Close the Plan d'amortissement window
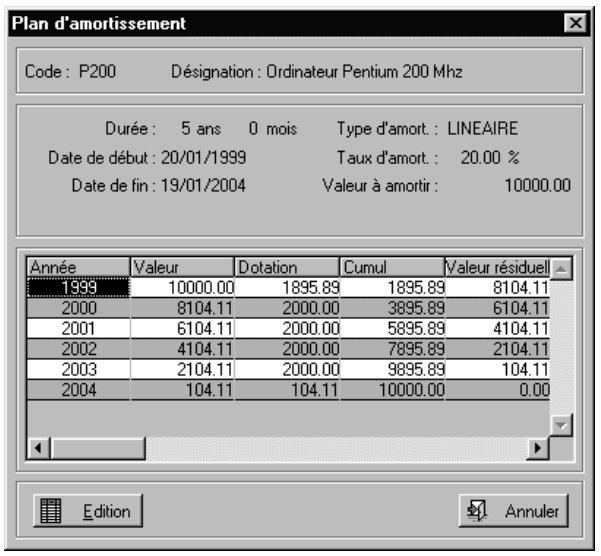This screenshot has width=601, height=556. [575, 23]
